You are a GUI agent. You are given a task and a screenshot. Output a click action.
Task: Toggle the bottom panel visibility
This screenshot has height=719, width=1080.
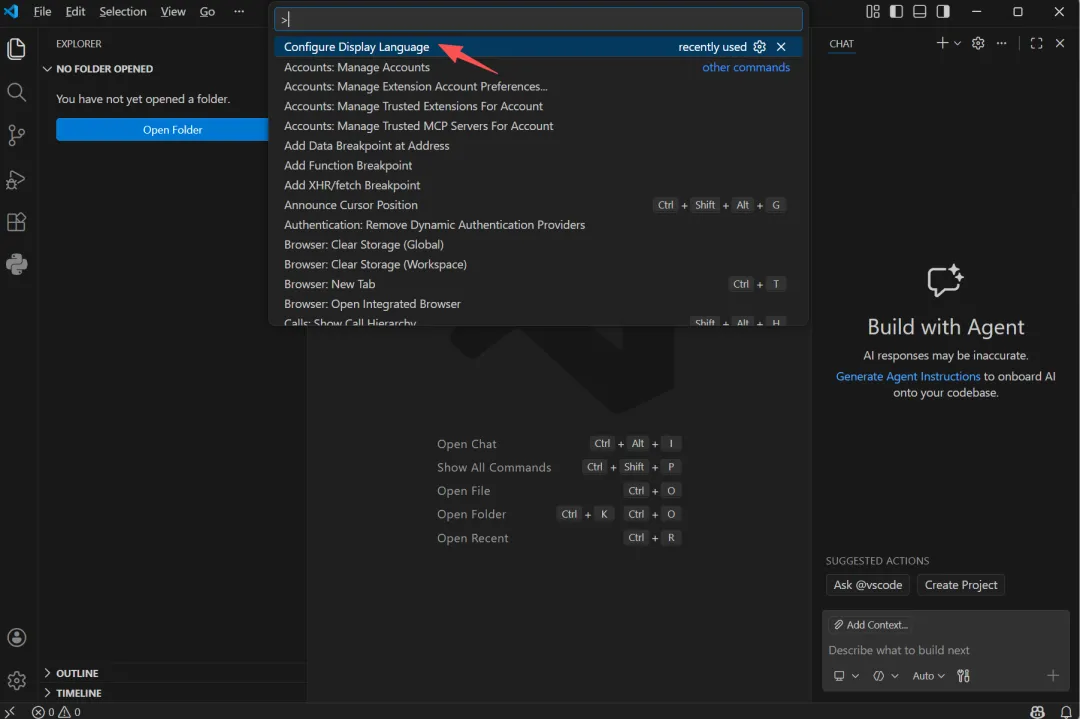920,11
